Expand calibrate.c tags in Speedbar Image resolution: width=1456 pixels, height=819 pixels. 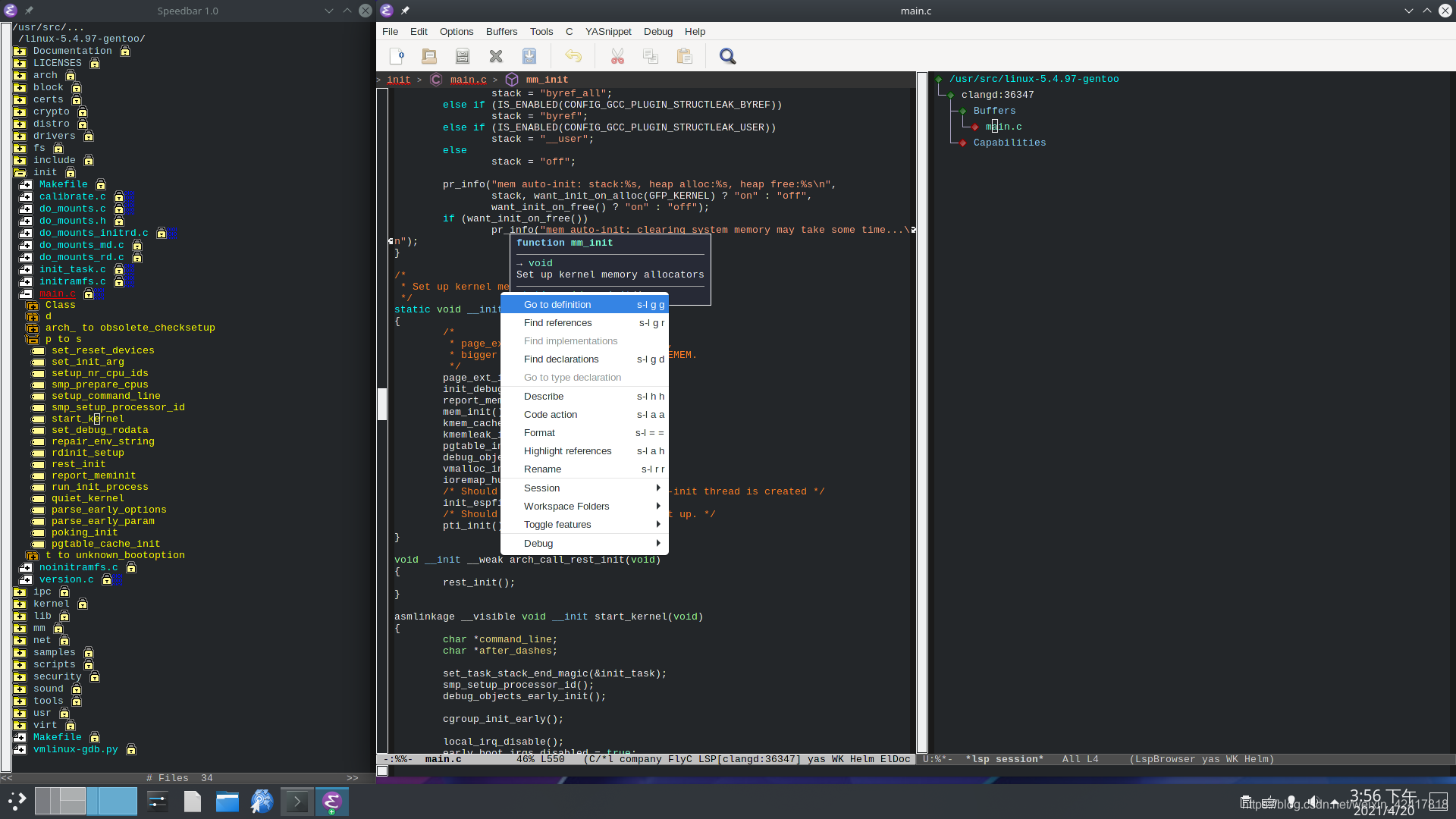(26, 196)
